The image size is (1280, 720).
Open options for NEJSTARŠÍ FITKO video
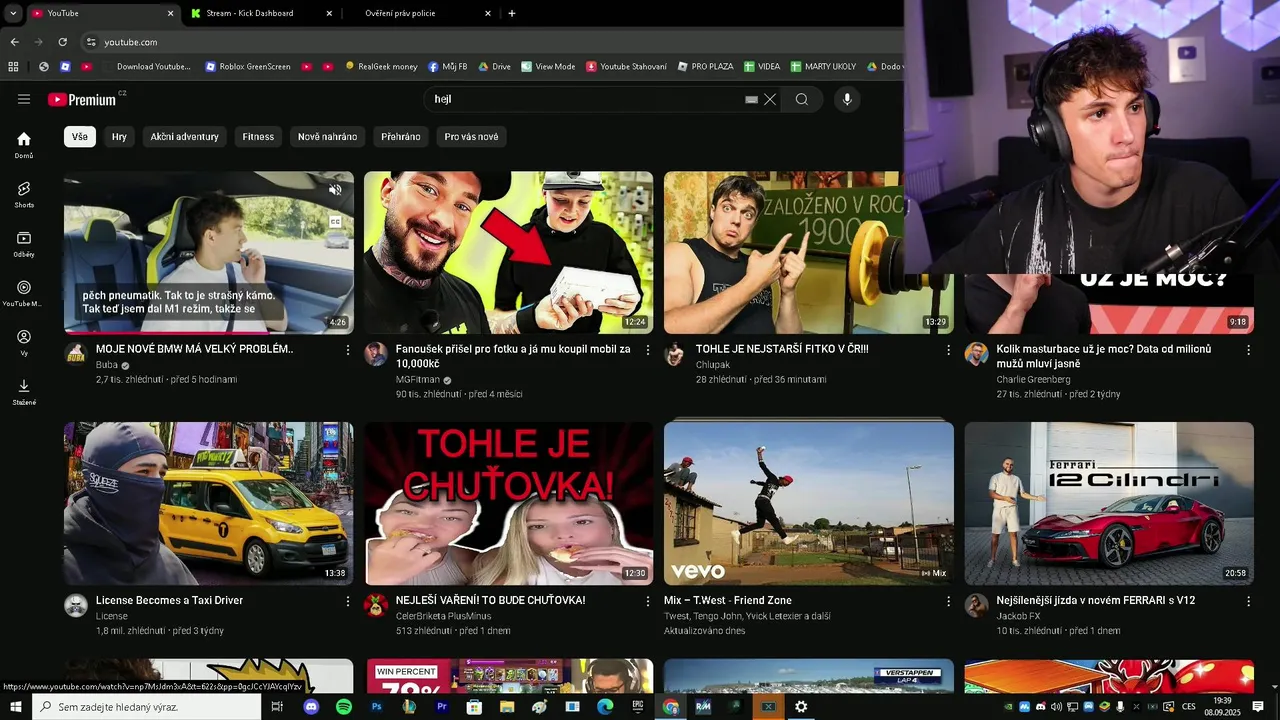point(948,350)
